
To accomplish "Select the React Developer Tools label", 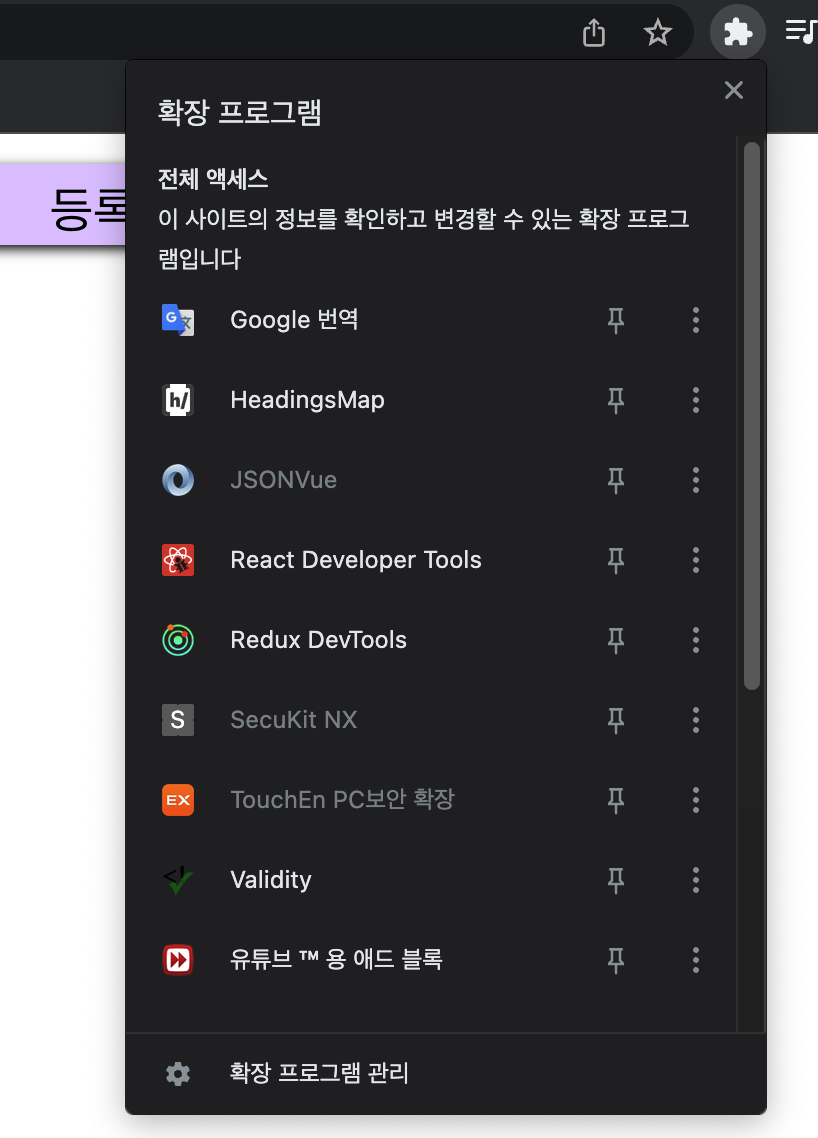I will [356, 560].
